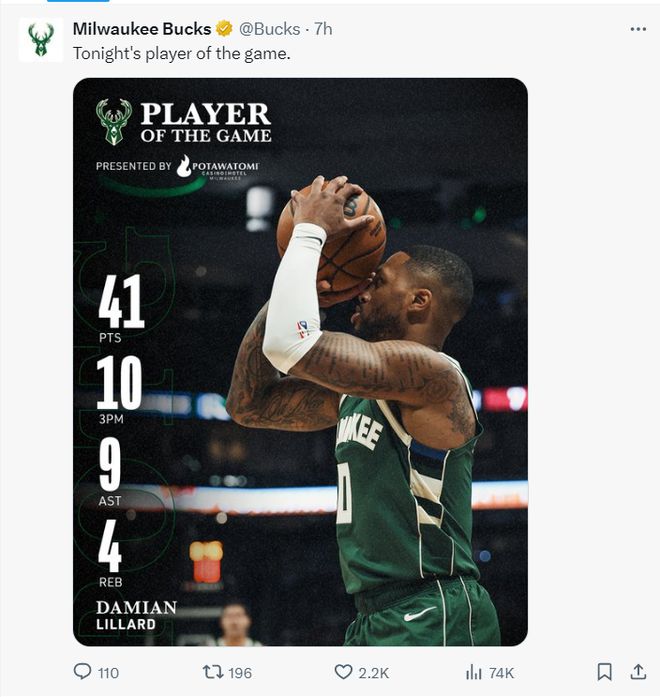
Task: Click the share upload icon
Action: click(x=637, y=672)
